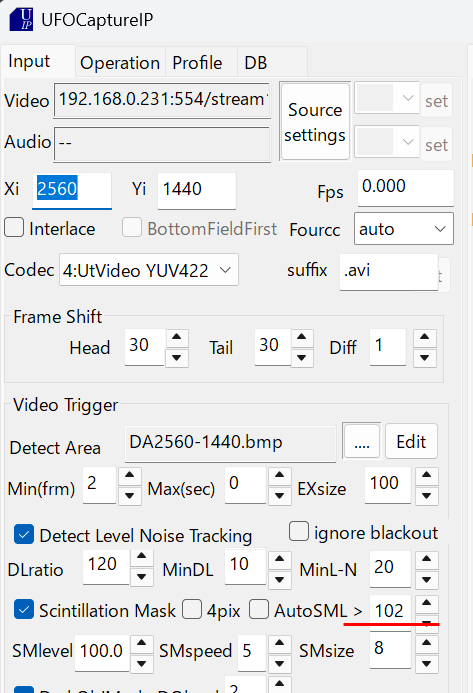The height and width of the screenshot is (693, 473).
Task: Click set button next to Video dropdown
Action: point(436,101)
